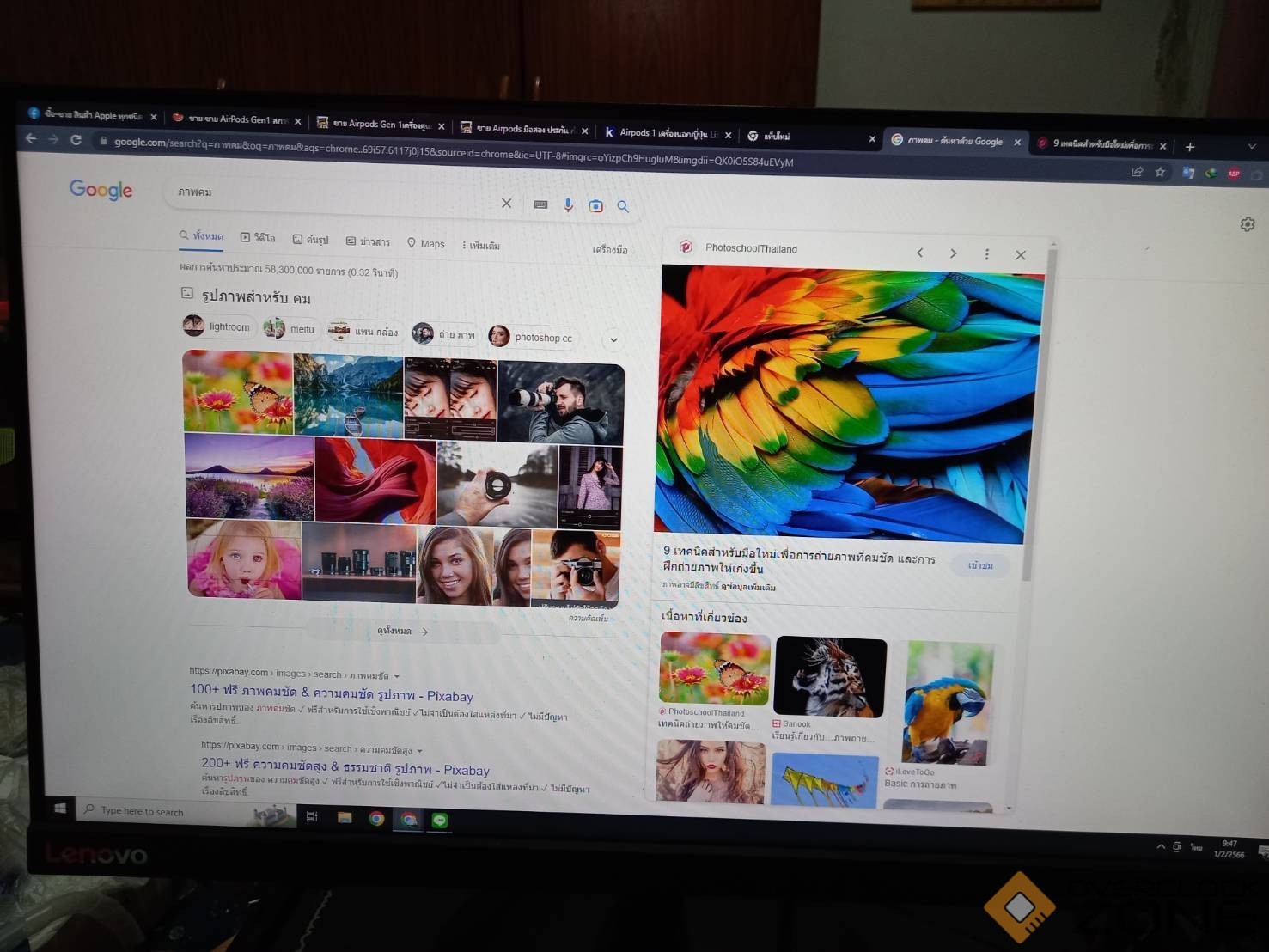Open the tab search dropdown arrow
This screenshot has width=1269, height=952.
point(1252,147)
